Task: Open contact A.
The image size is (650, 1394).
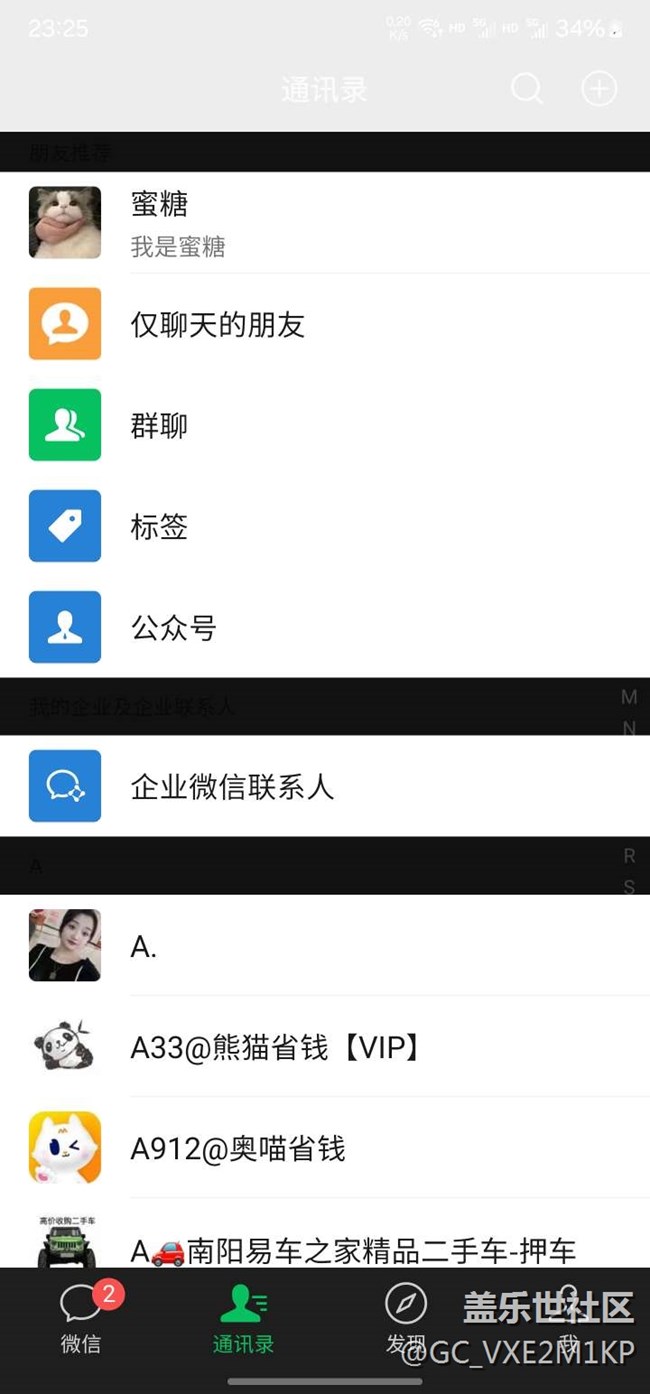Action: (x=325, y=945)
